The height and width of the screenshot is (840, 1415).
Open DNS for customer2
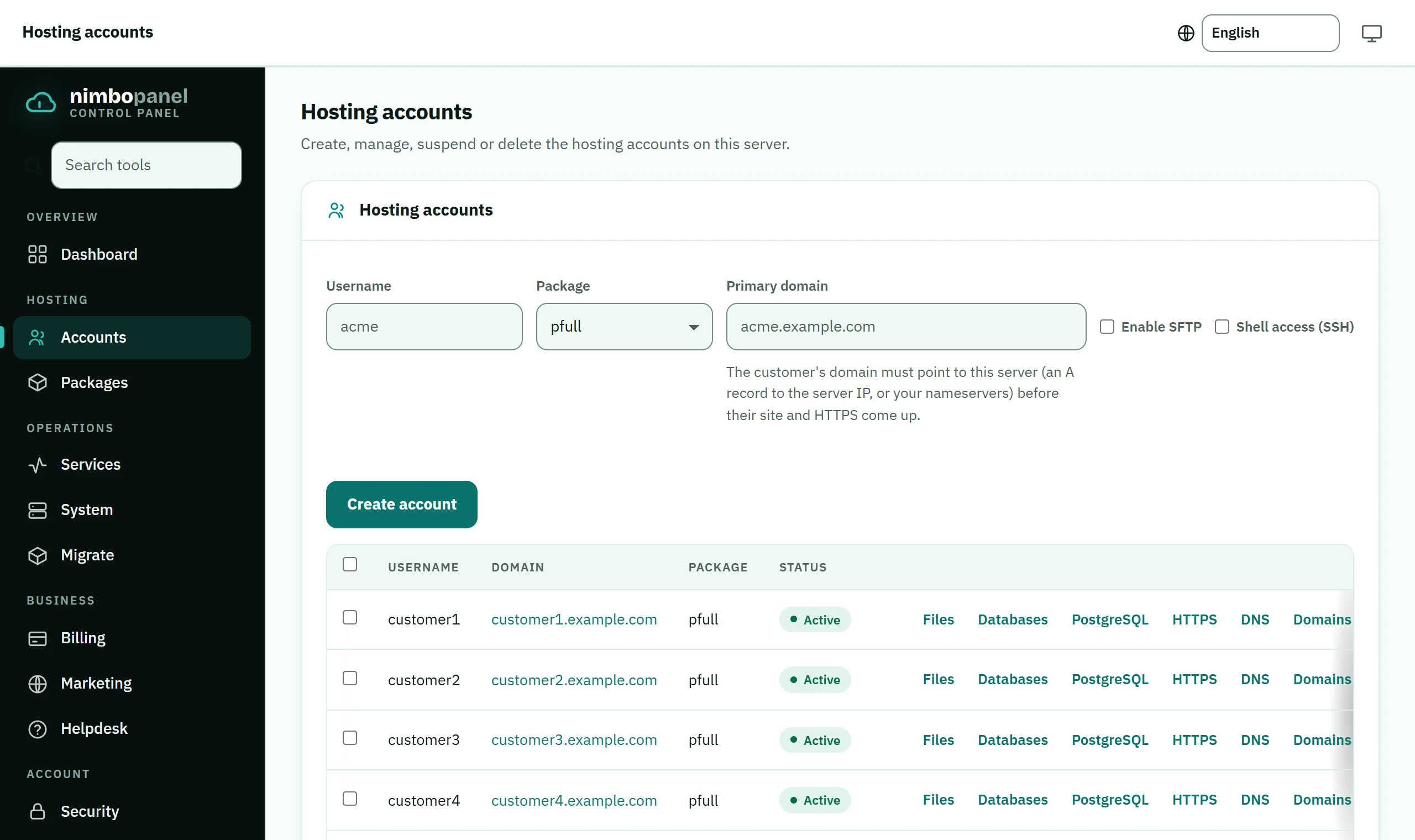1255,679
